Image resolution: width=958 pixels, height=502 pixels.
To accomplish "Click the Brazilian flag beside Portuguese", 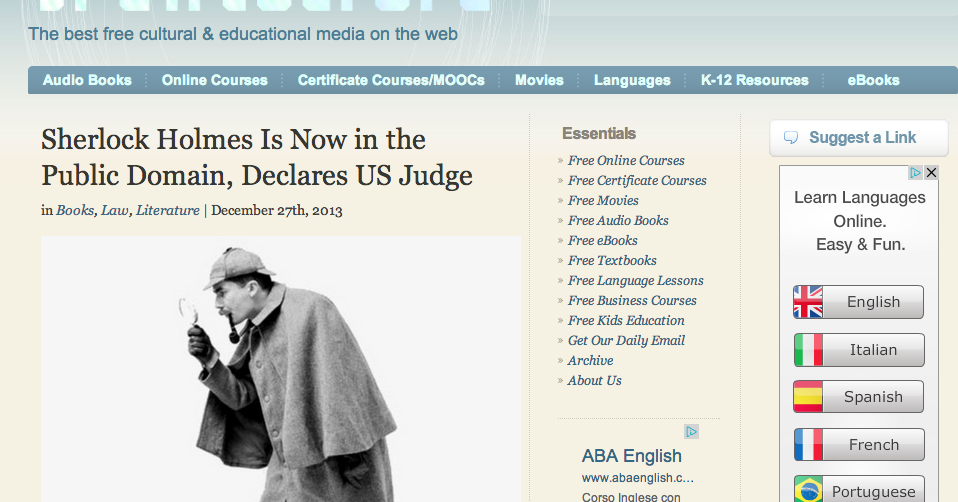I will pos(808,489).
